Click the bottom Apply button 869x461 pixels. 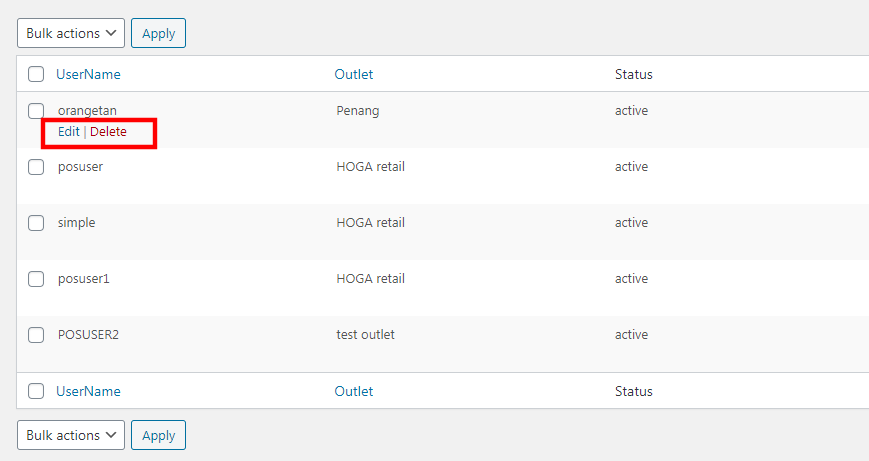coord(159,435)
